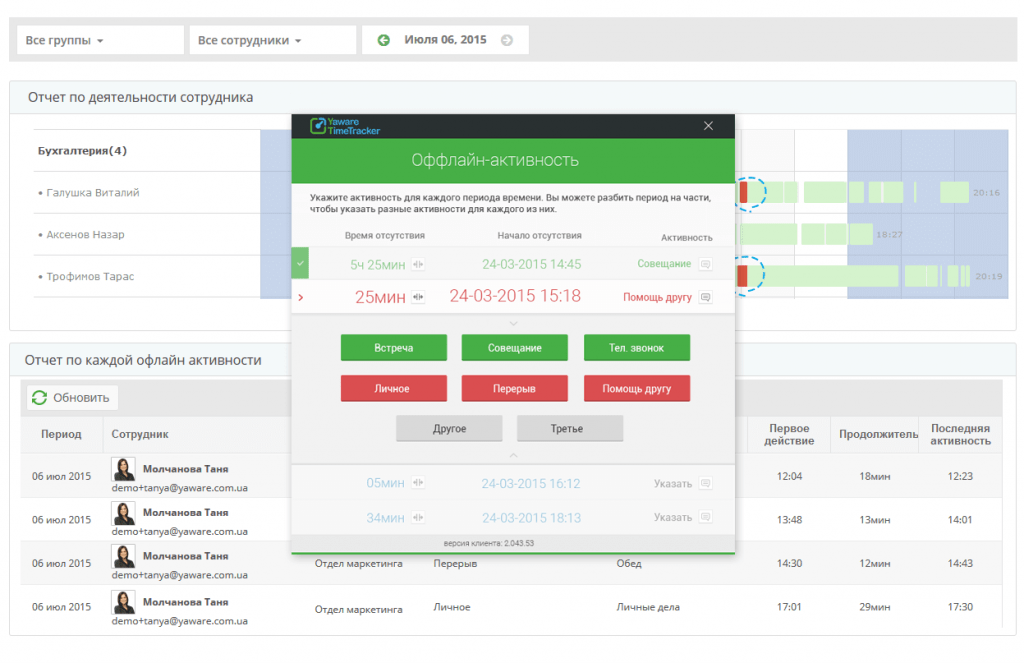Toggle green checkmark on 5ч 25мин row
This screenshot has height=663, width=1024.
300,264
